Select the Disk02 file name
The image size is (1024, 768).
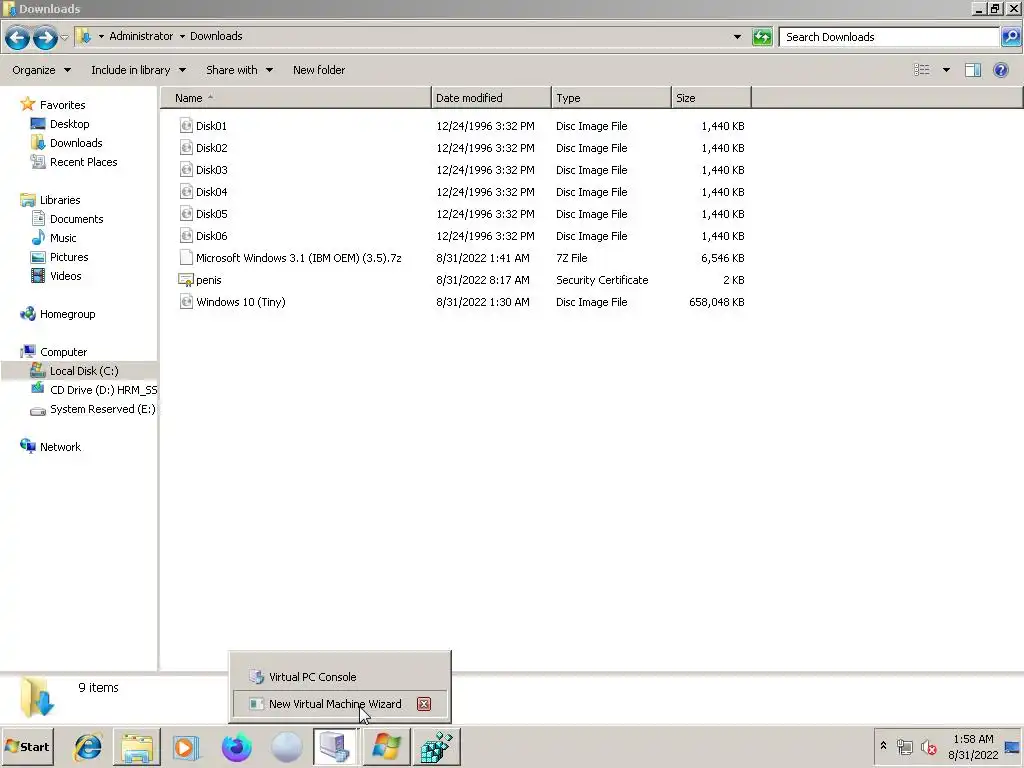pos(212,148)
